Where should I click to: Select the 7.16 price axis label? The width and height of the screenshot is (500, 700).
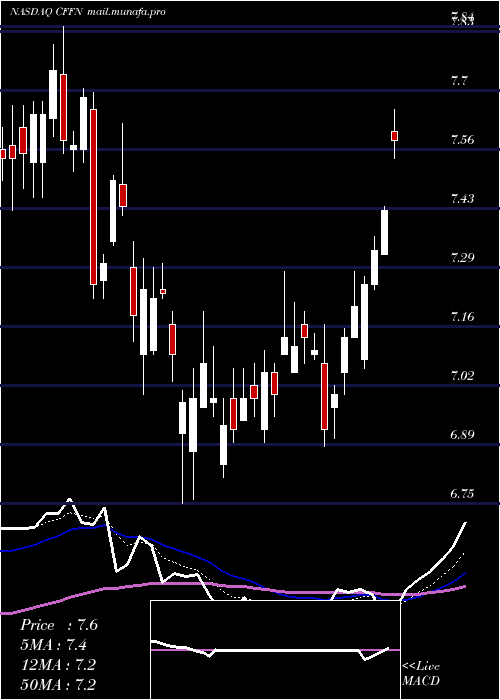point(462,317)
